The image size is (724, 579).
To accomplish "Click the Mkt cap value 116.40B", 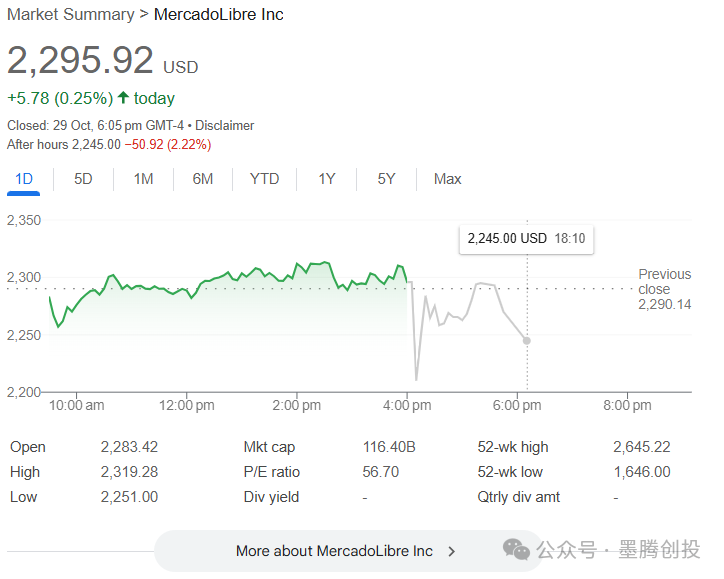I will 388,447.
